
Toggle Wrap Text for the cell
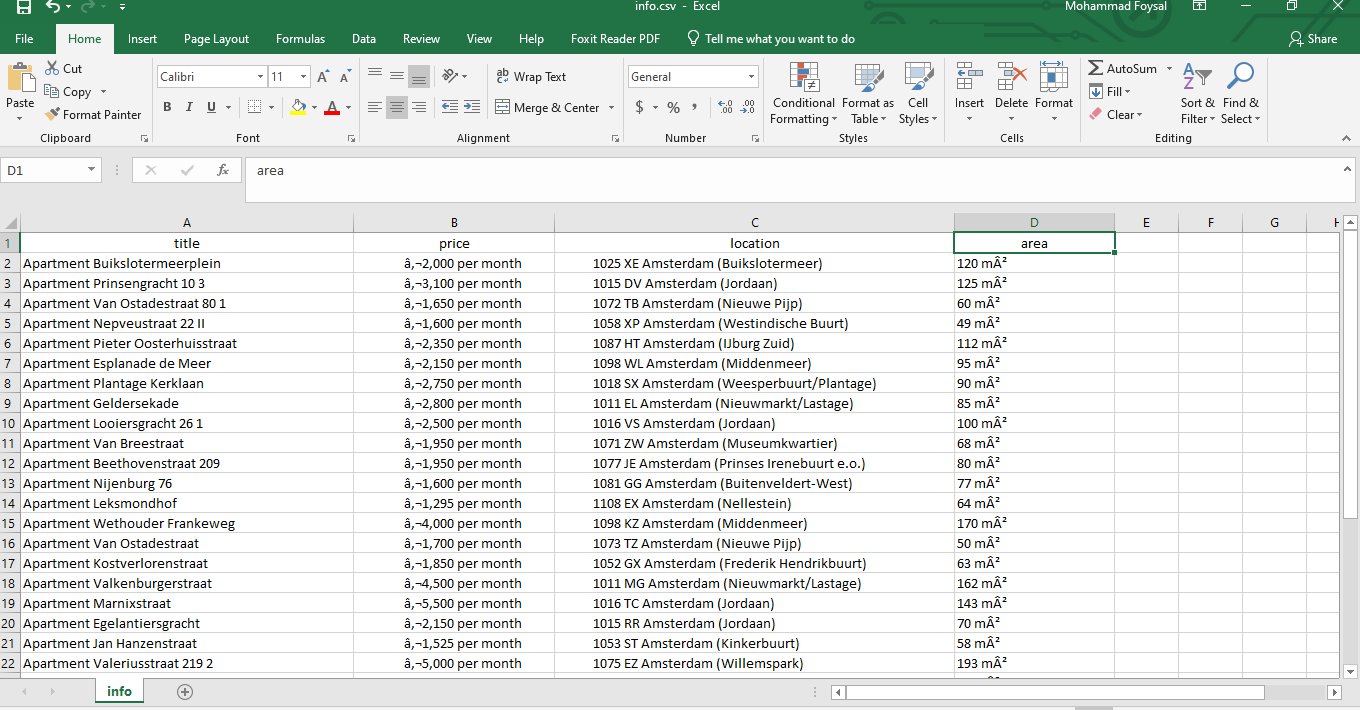point(531,77)
